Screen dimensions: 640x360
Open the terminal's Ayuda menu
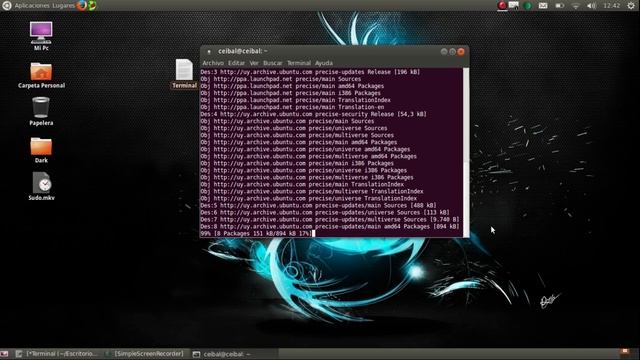[x=324, y=63]
